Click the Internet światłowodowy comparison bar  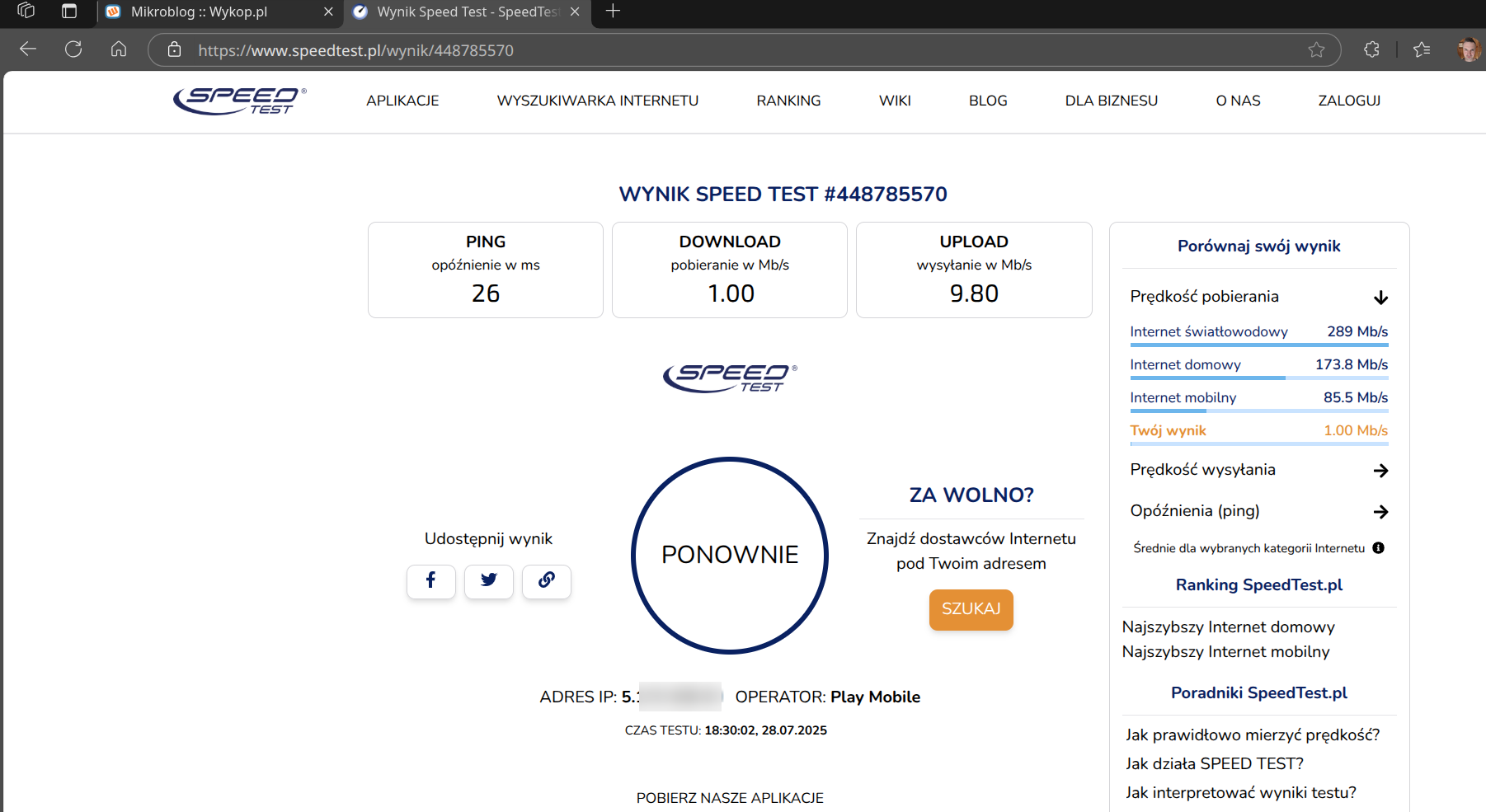tap(1258, 345)
